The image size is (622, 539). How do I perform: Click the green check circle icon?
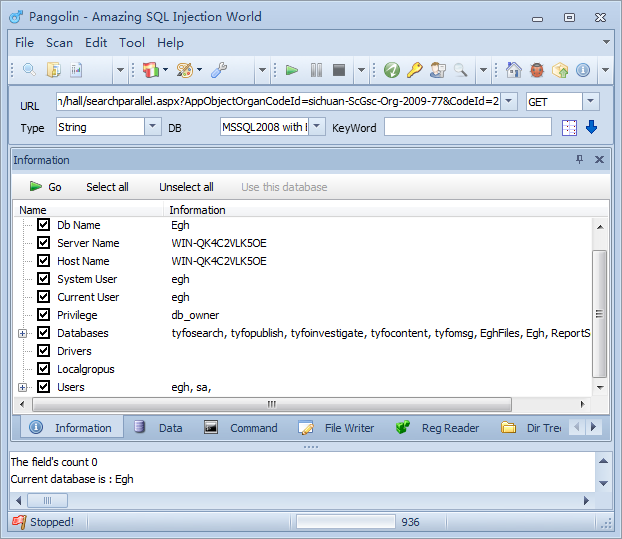pyautogui.click(x=392, y=70)
